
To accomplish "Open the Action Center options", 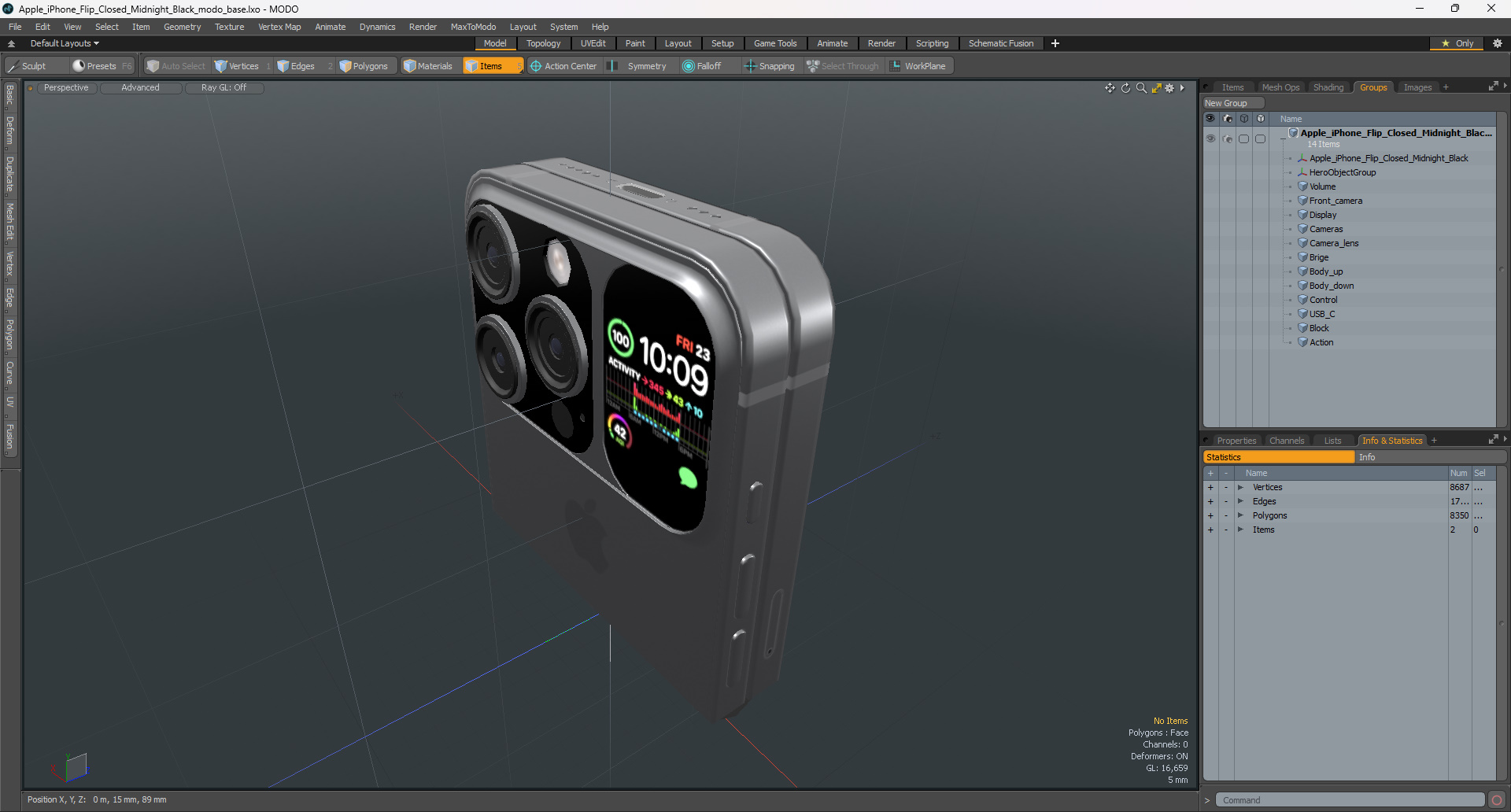I will (x=563, y=66).
